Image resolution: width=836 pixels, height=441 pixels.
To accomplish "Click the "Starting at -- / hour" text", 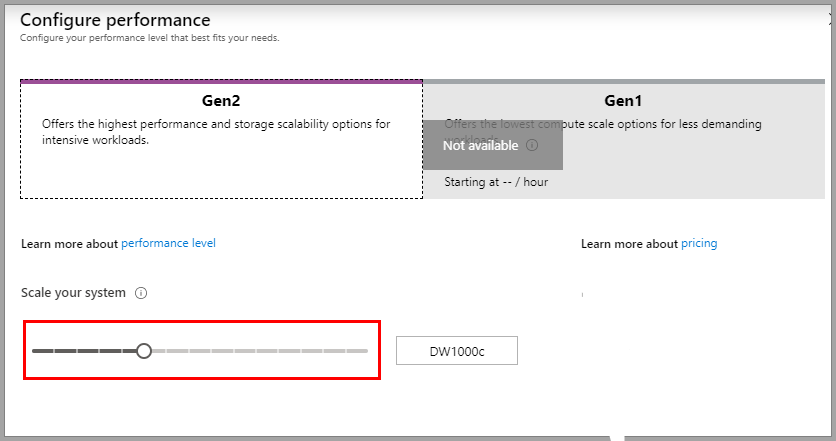I will [496, 182].
